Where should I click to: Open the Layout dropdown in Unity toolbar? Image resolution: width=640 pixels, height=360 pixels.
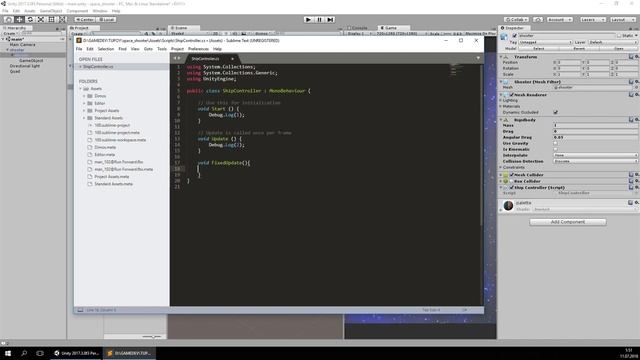click(x=622, y=19)
